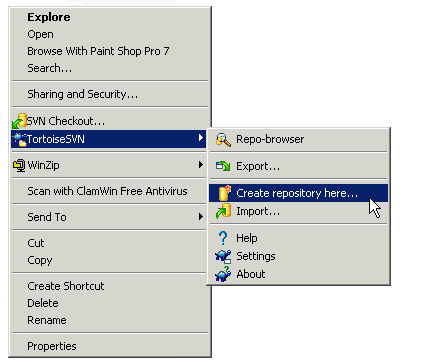The height and width of the screenshot is (363, 424).
Task: Click the Import icon
Action: pyautogui.click(x=223, y=211)
